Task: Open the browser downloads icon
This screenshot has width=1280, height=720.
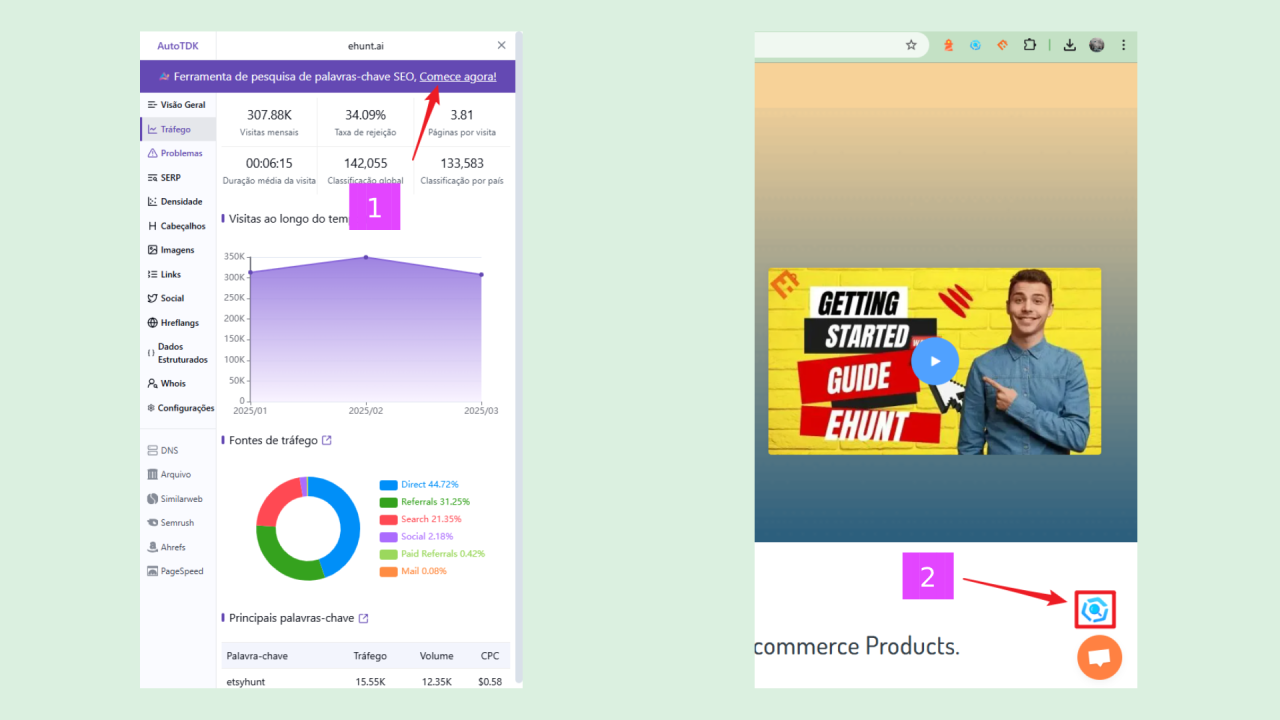Action: pyautogui.click(x=1069, y=45)
